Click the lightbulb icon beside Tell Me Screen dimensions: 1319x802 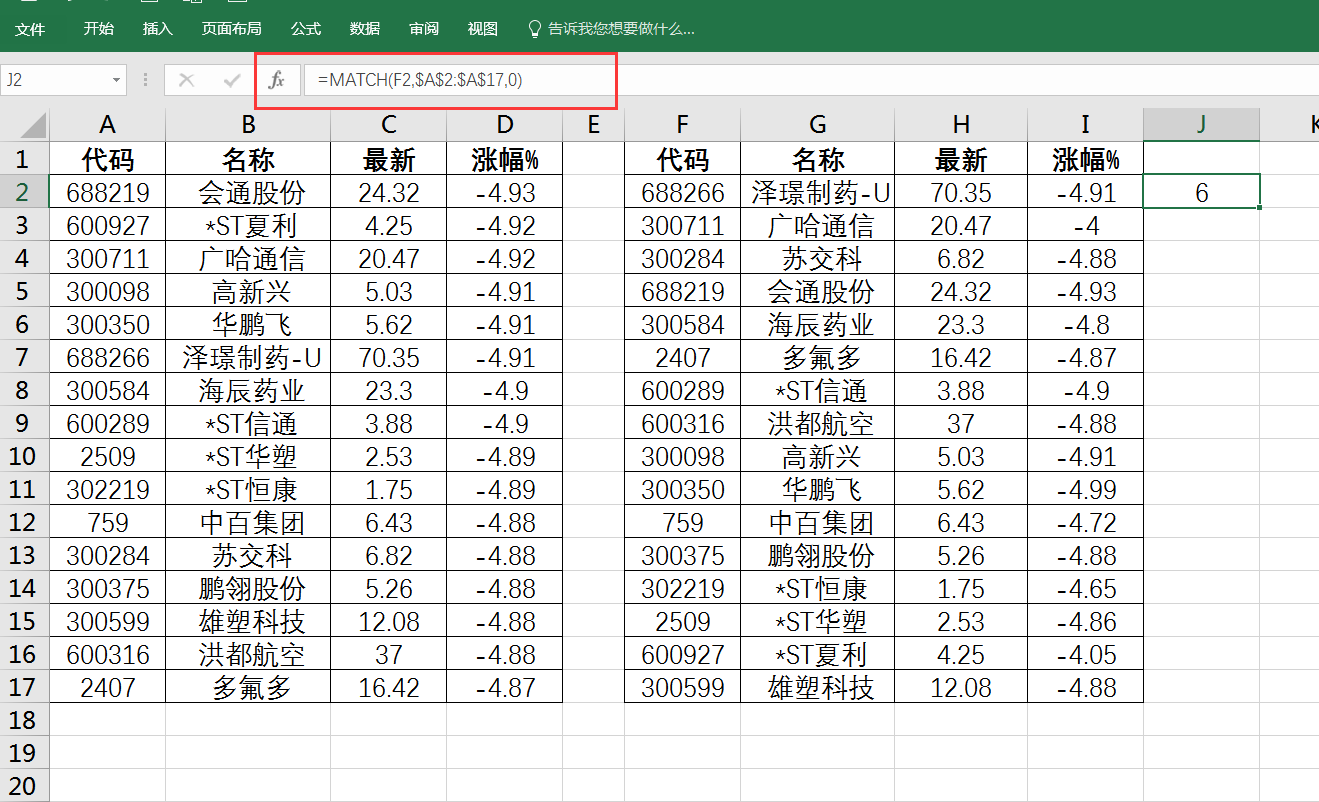[535, 29]
